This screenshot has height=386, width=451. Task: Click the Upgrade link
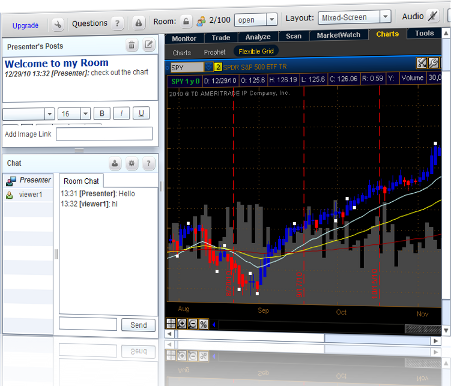(x=25, y=26)
